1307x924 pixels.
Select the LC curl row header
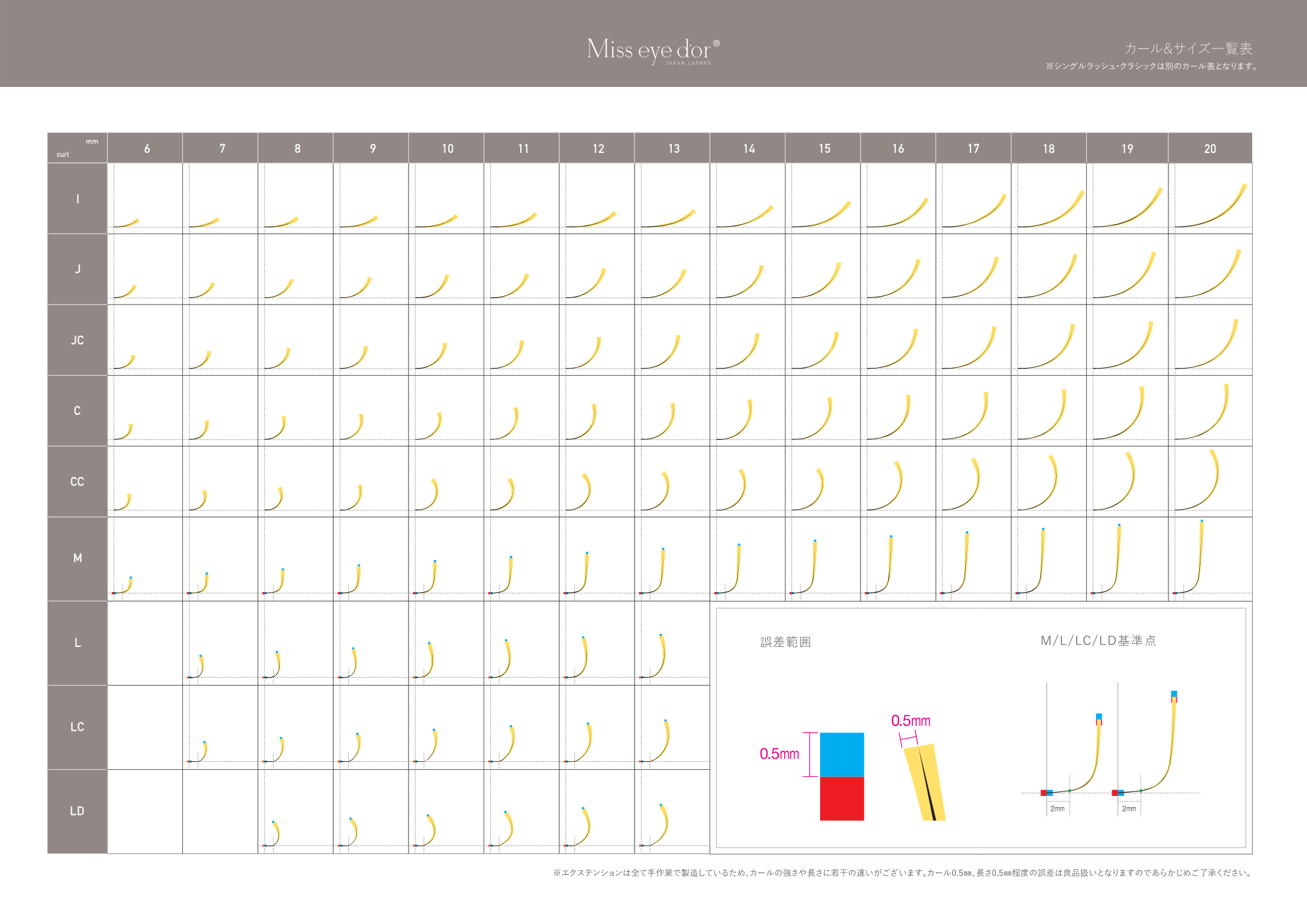pos(77,727)
